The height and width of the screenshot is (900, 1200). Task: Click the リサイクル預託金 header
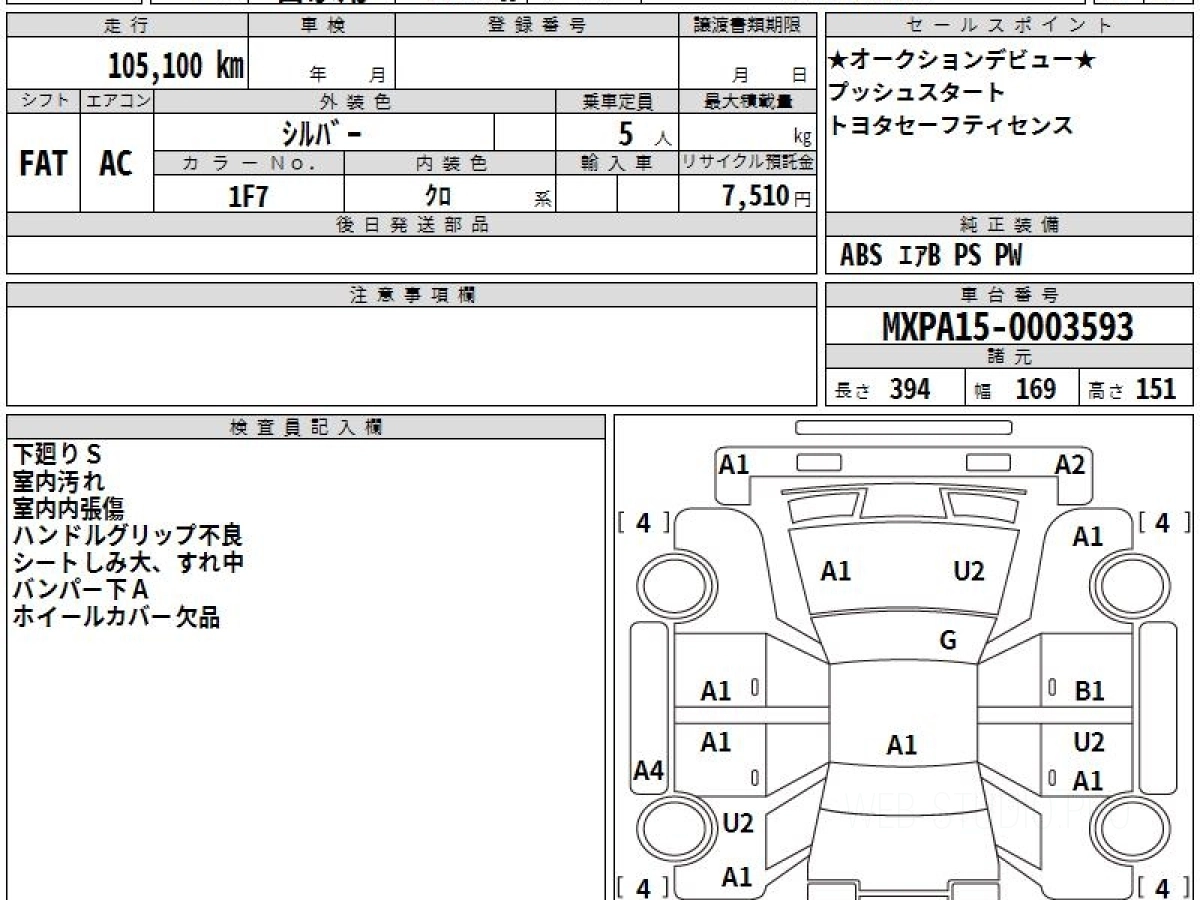(x=748, y=163)
